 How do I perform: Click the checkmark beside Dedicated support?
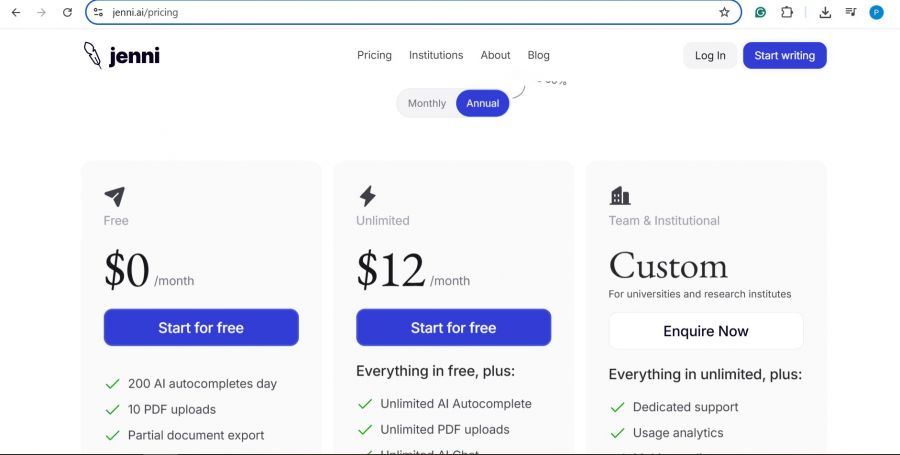tap(618, 407)
